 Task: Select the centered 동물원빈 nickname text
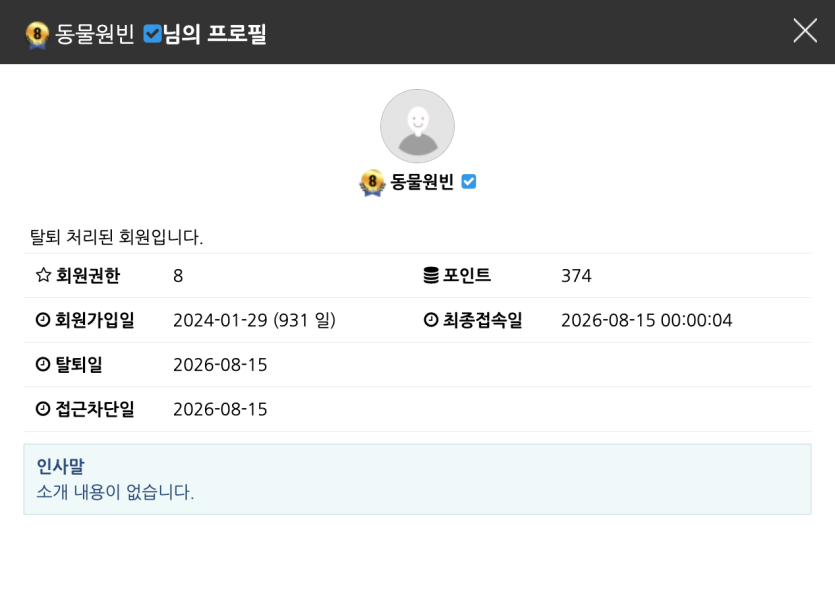pos(422,182)
